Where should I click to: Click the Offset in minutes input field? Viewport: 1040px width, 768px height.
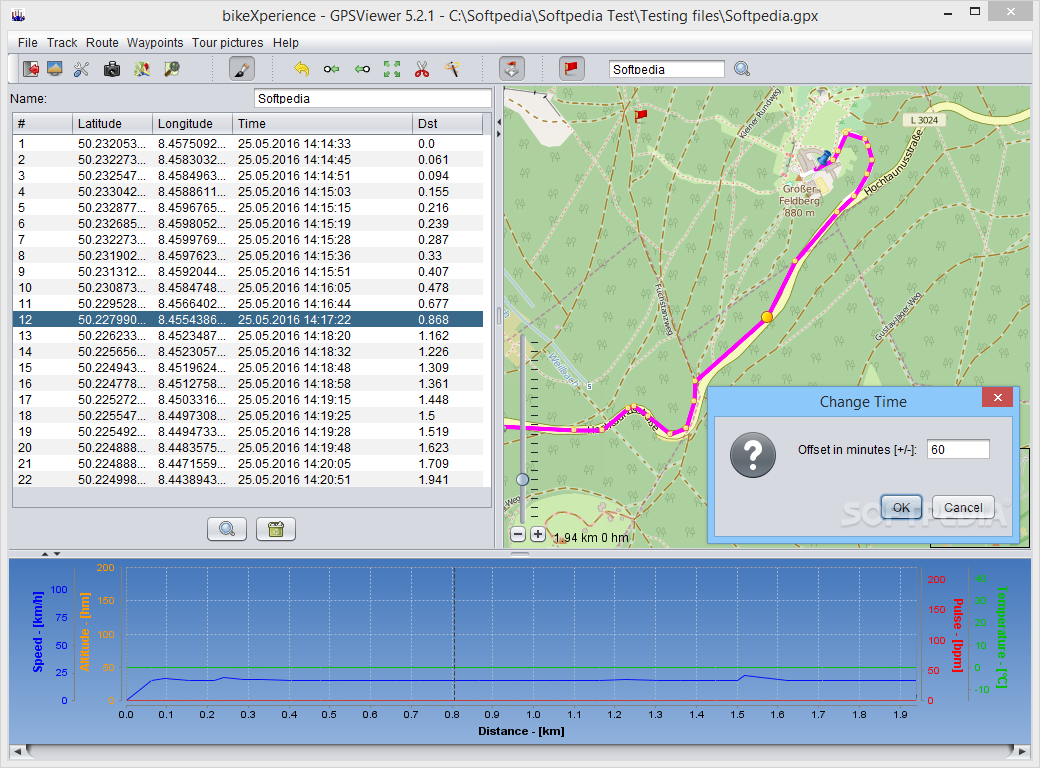pyautogui.click(x=957, y=450)
